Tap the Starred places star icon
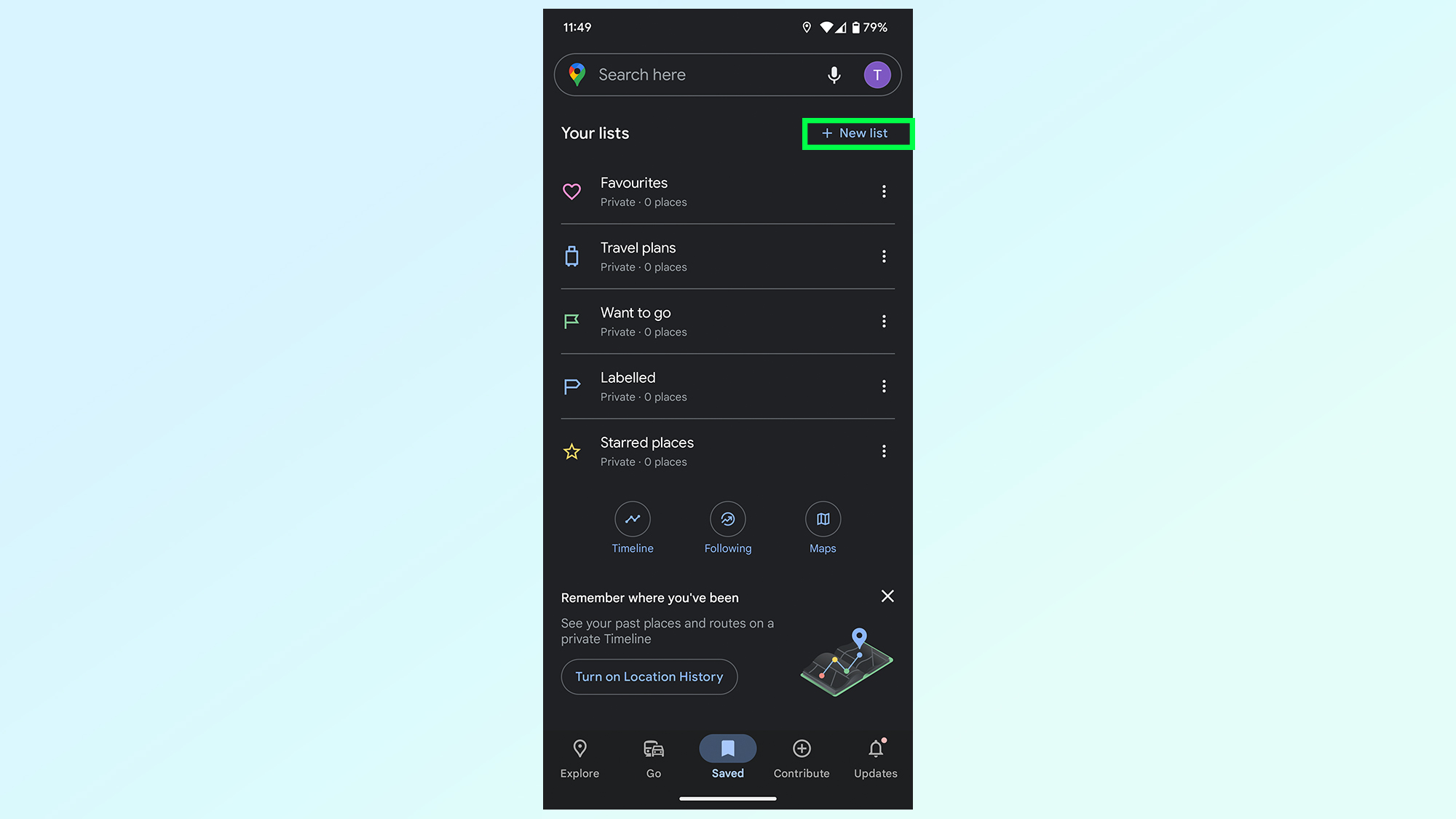Screen dimensions: 1456x819 (x=572, y=451)
